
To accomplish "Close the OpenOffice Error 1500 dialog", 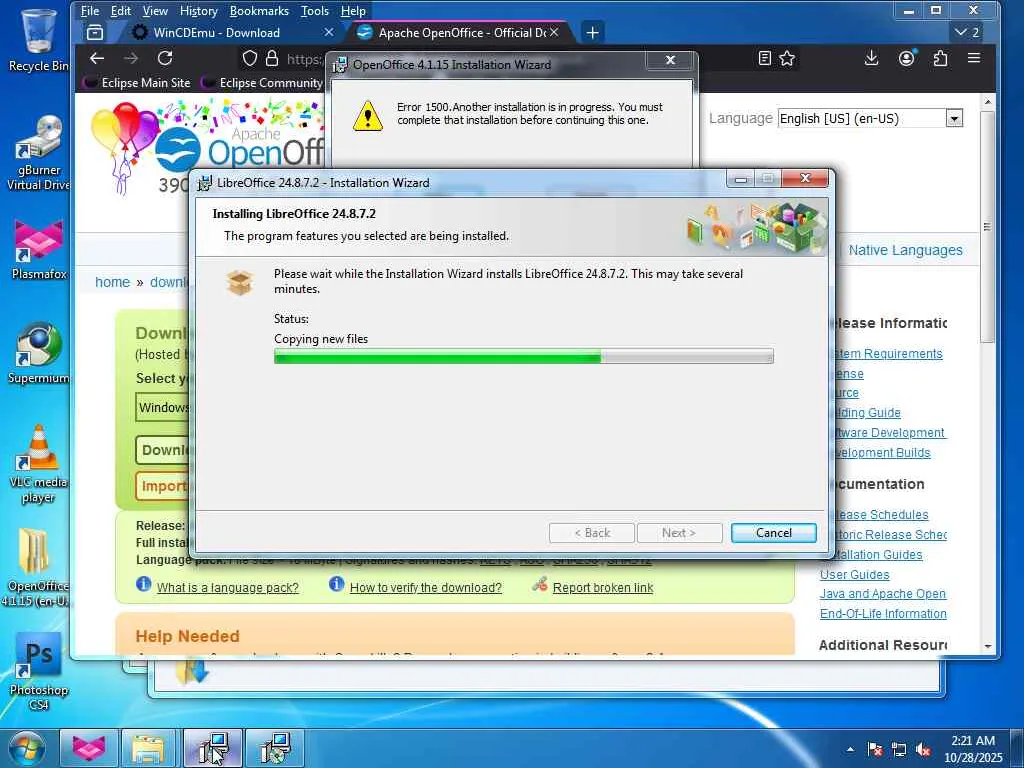I will 670,60.
